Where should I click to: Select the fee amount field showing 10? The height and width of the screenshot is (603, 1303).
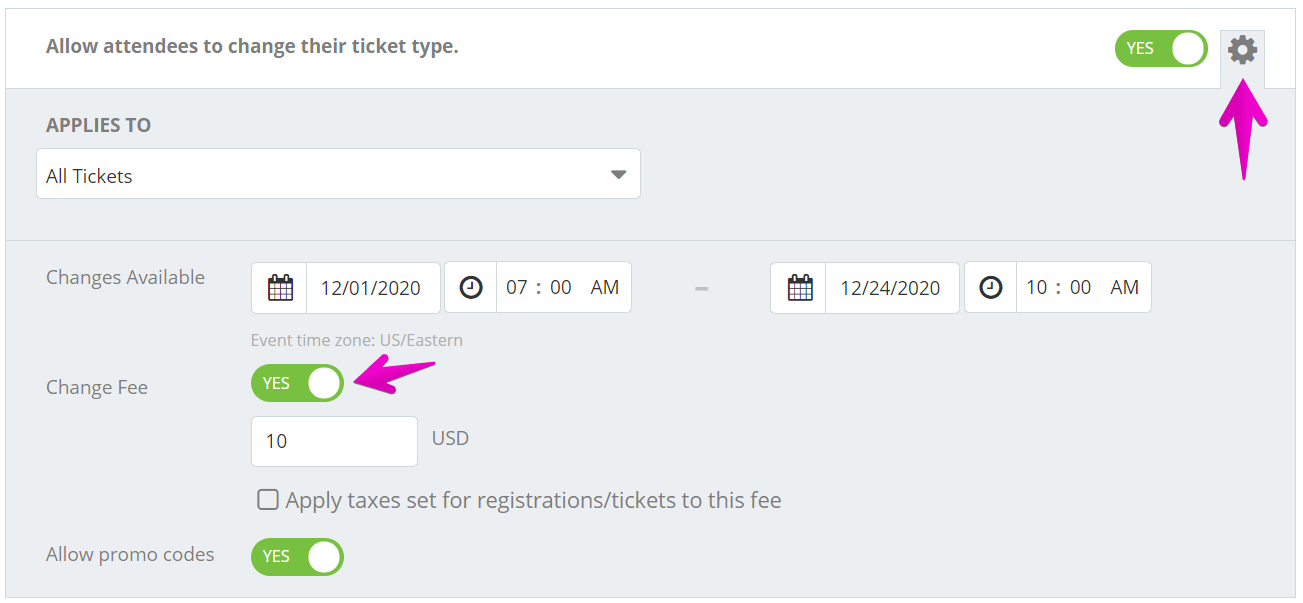334,440
